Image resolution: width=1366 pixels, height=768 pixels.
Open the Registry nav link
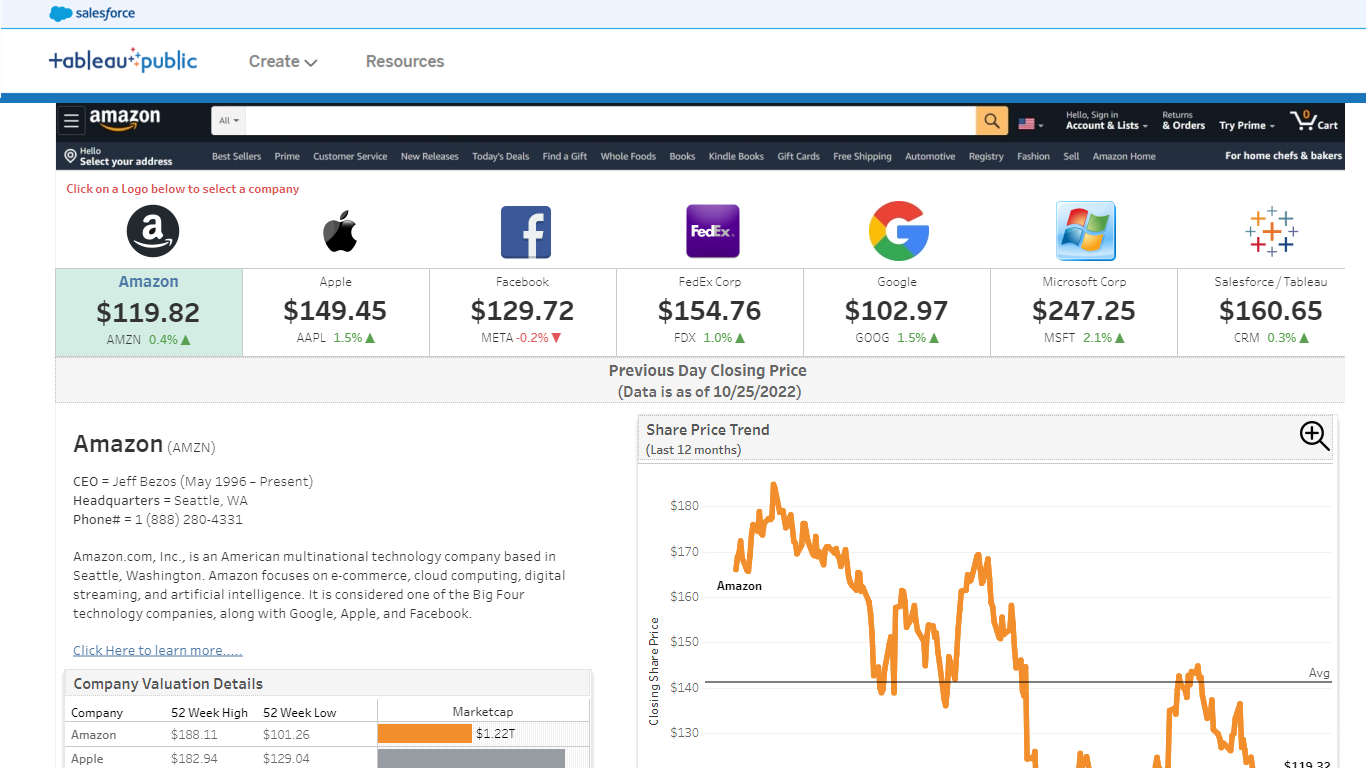pyautogui.click(x=986, y=156)
